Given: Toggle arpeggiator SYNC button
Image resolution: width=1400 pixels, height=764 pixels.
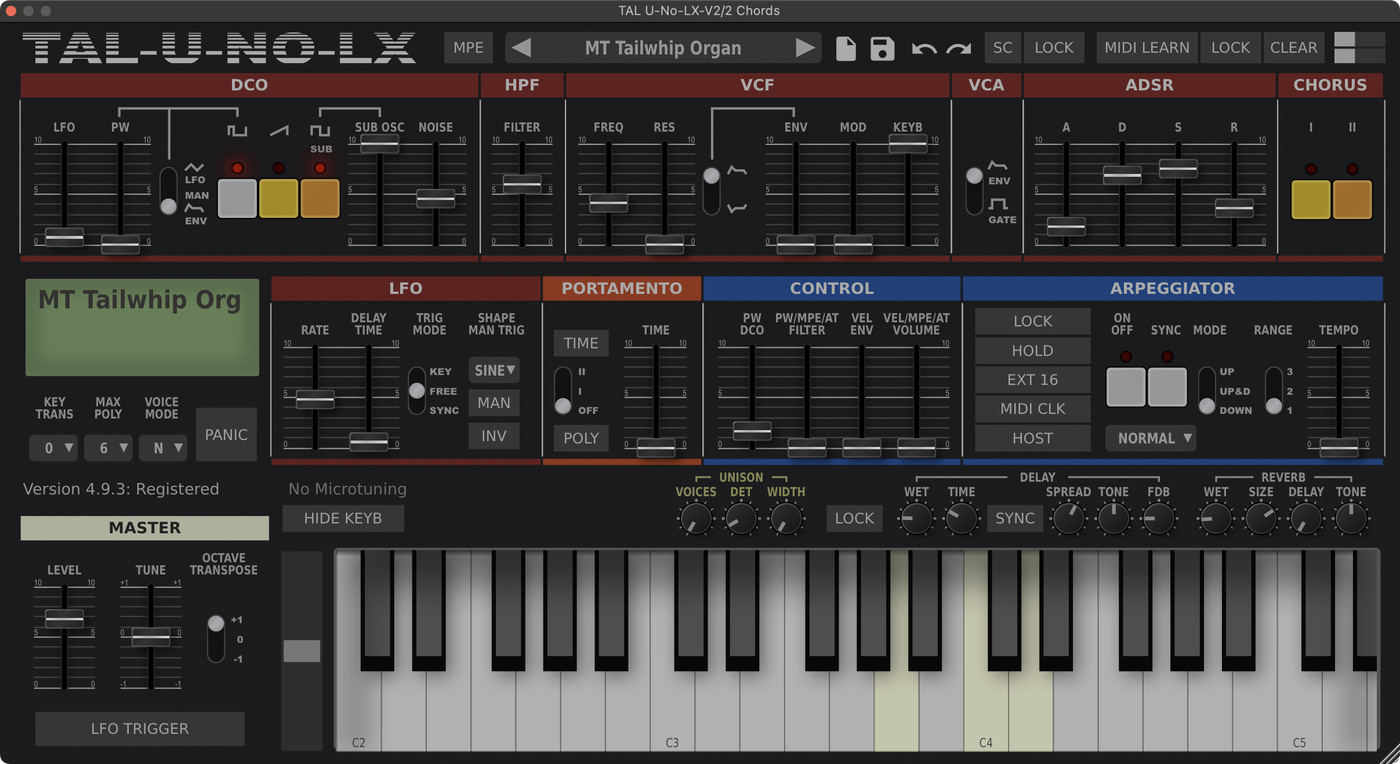Looking at the screenshot, I should tap(1167, 386).
